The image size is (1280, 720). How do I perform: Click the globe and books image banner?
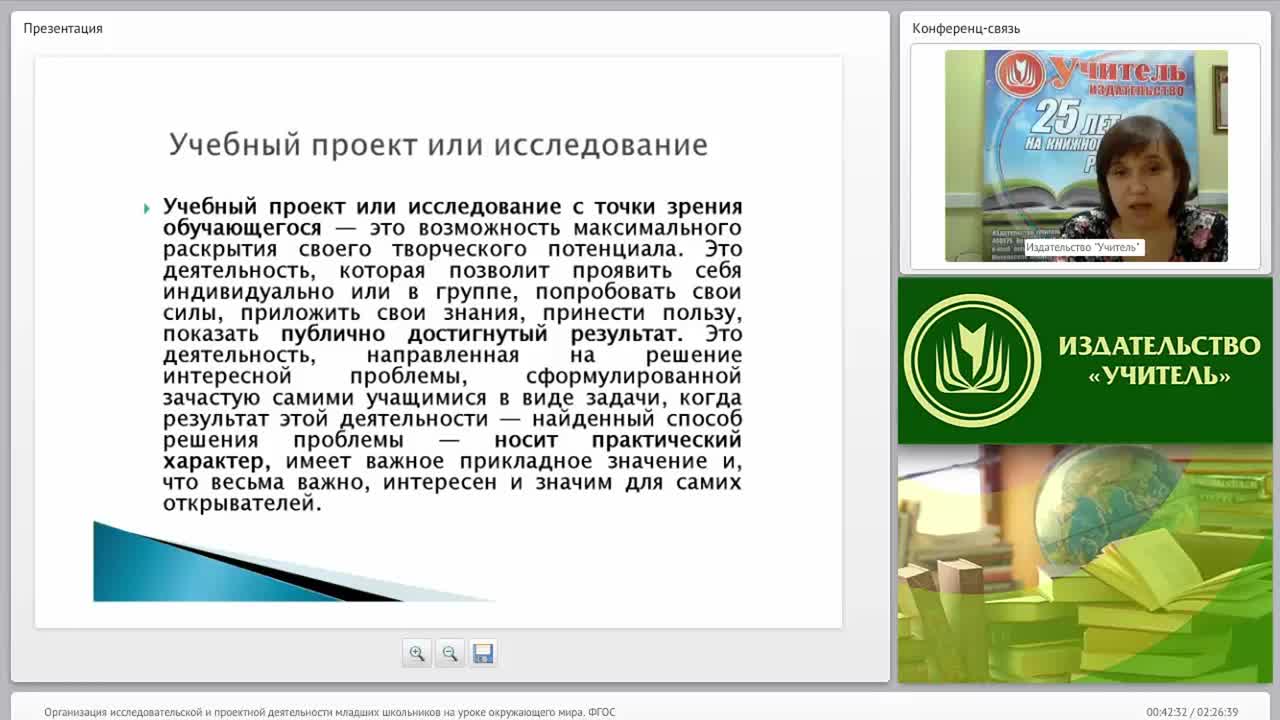point(1085,564)
